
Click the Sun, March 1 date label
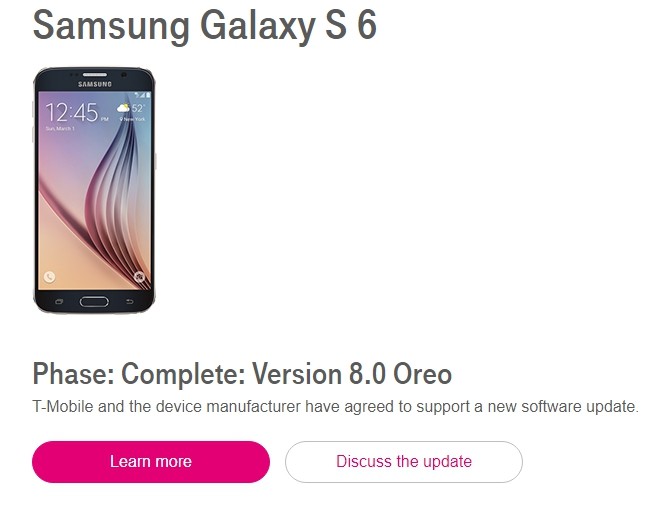(x=60, y=128)
